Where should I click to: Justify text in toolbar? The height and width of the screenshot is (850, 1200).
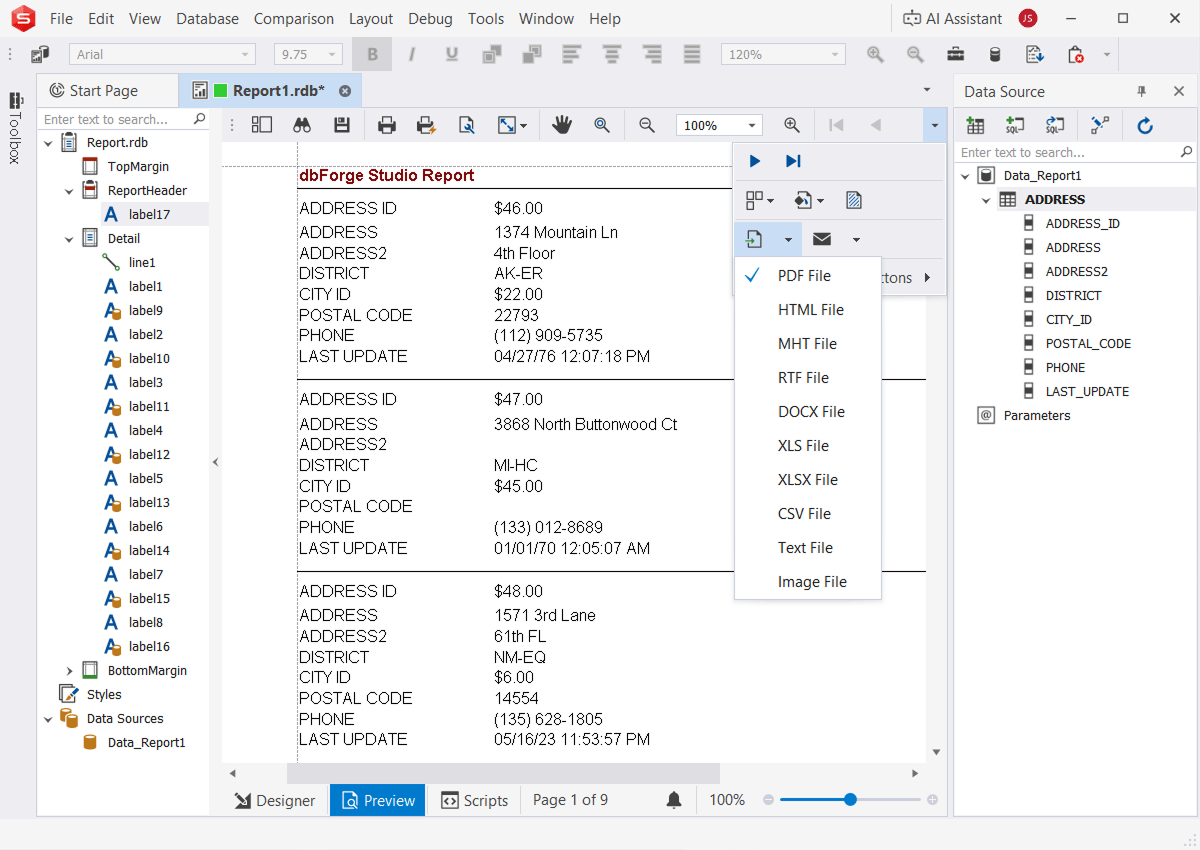(692, 55)
